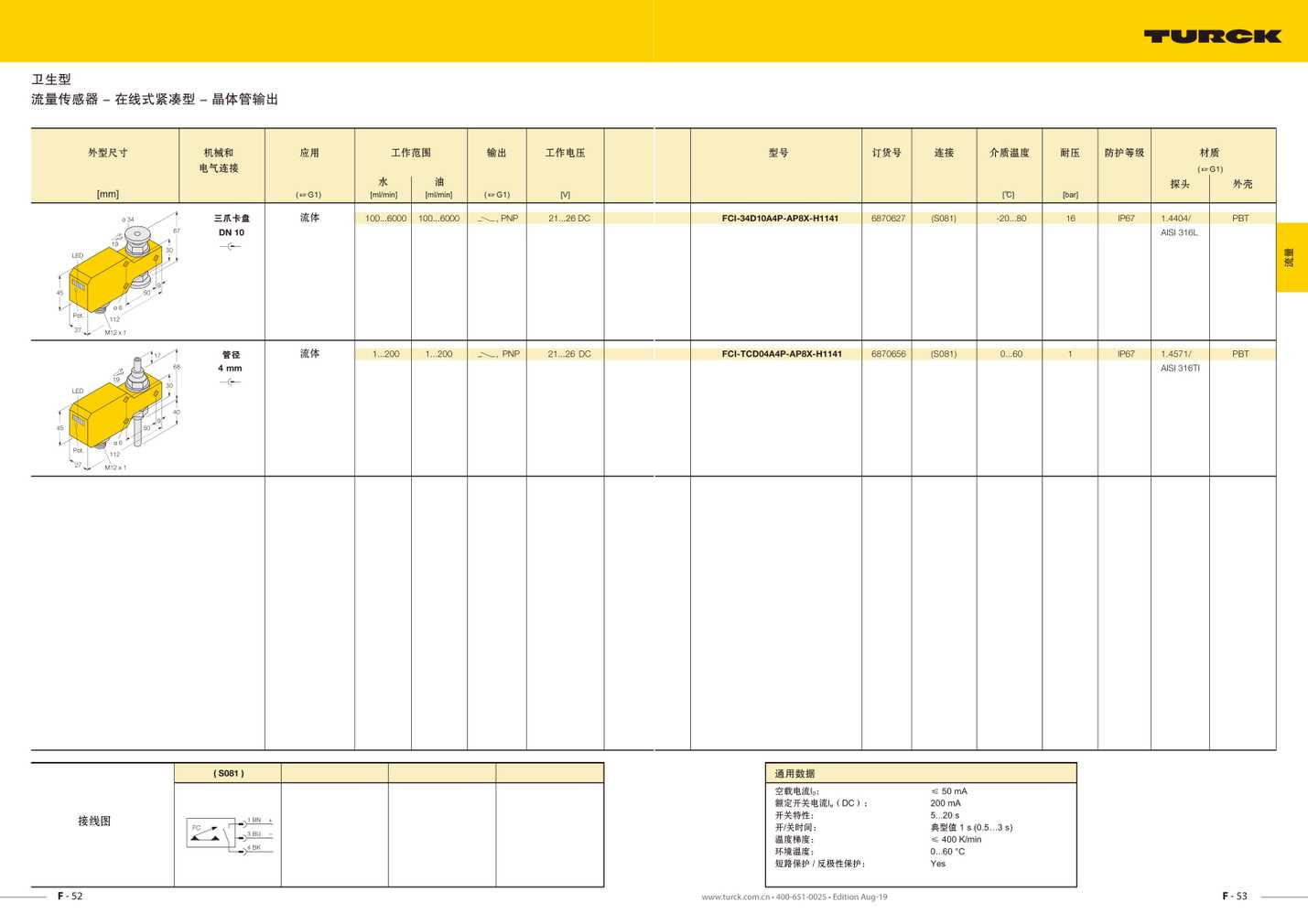This screenshot has height=924, width=1308.
Task: Click the 1.4404/ AISI 316L probe material cell
Action: coord(1179,225)
